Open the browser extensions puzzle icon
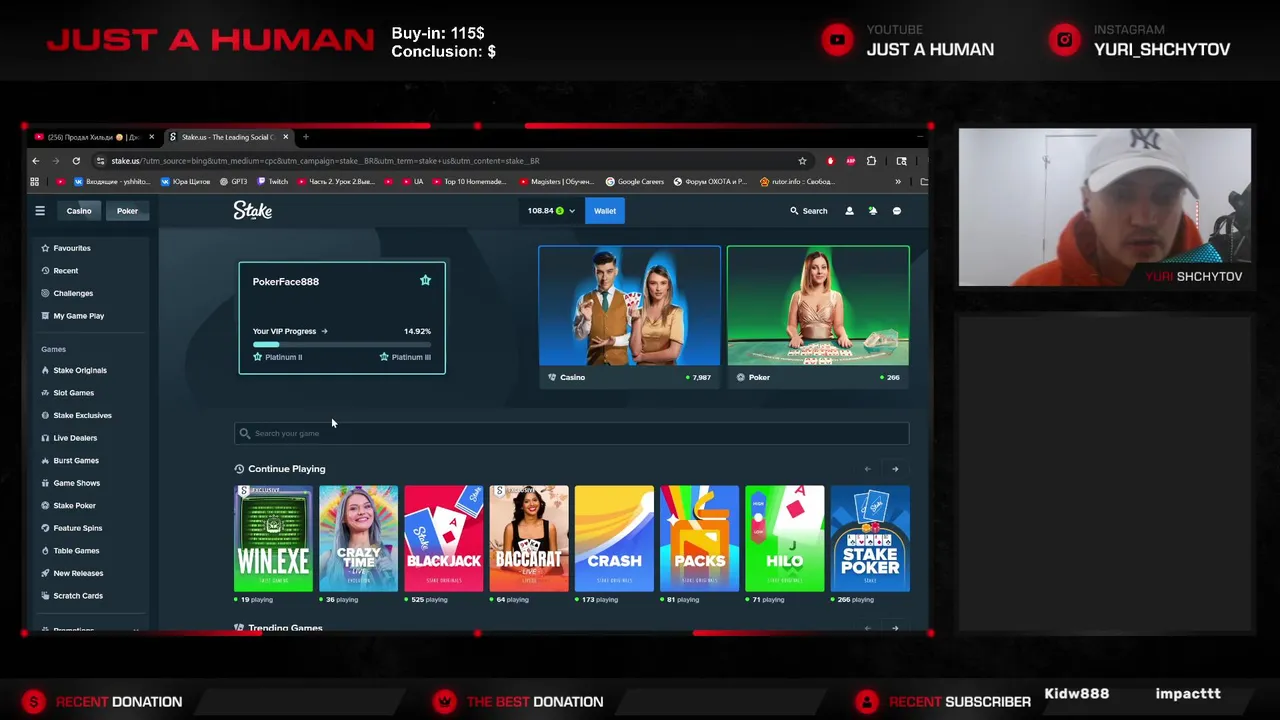This screenshot has height=720, width=1280. coord(872,161)
